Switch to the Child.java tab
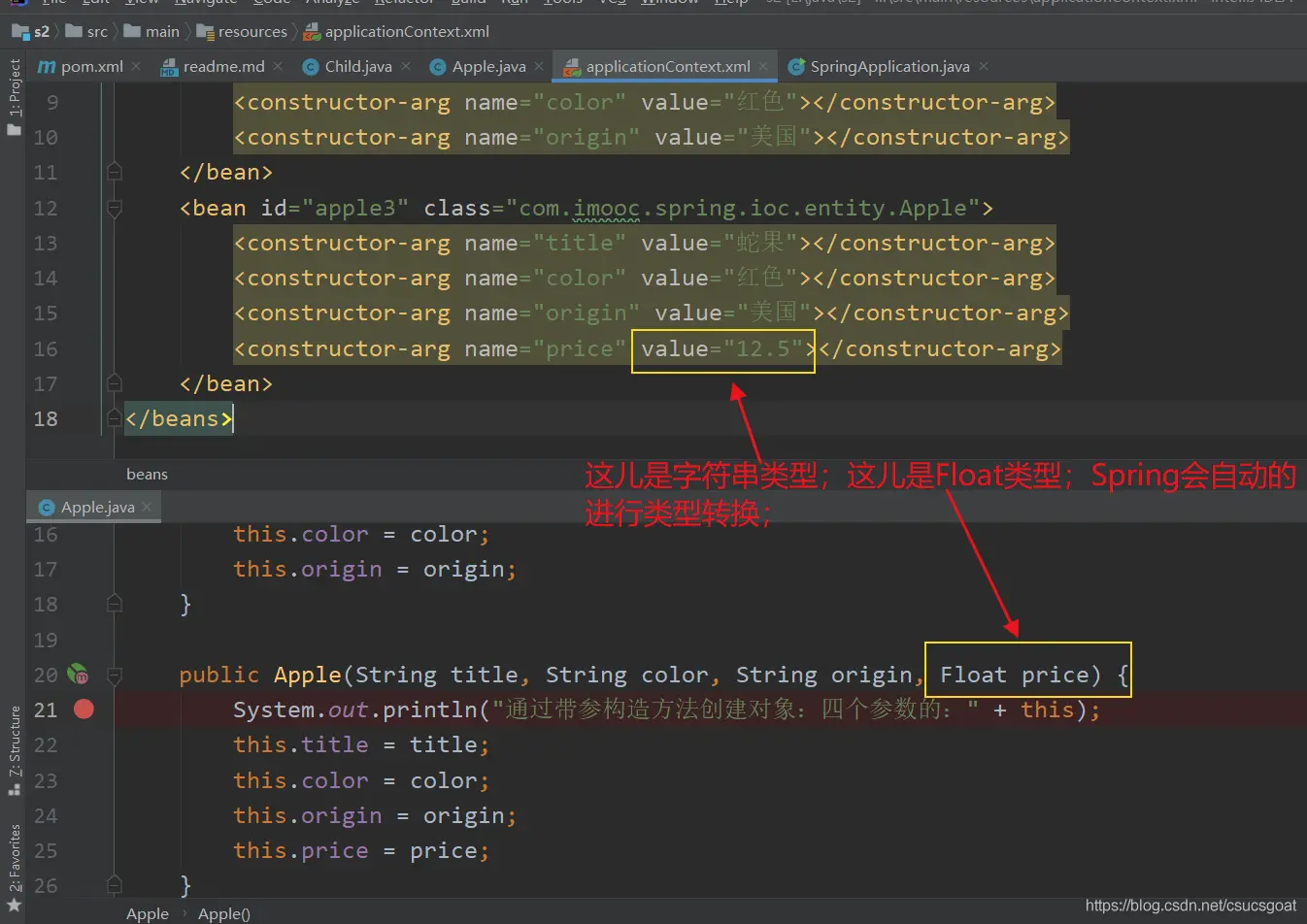The width and height of the screenshot is (1307, 924). click(x=357, y=66)
